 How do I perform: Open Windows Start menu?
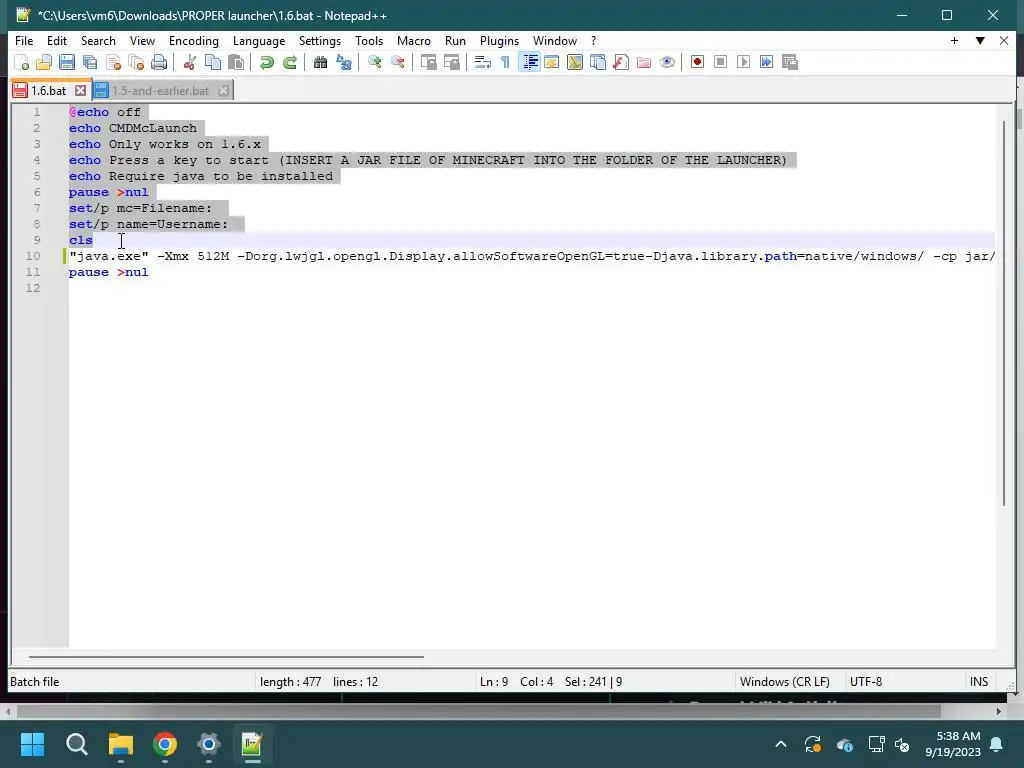(x=32, y=744)
